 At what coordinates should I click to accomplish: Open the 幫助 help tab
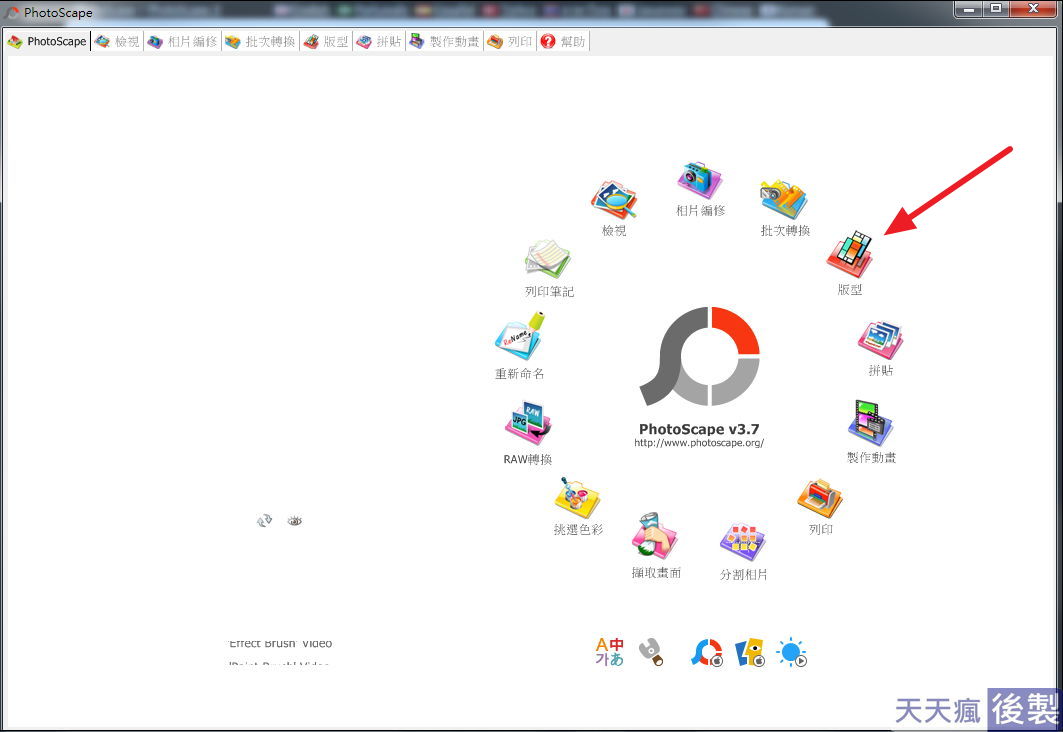[563, 41]
